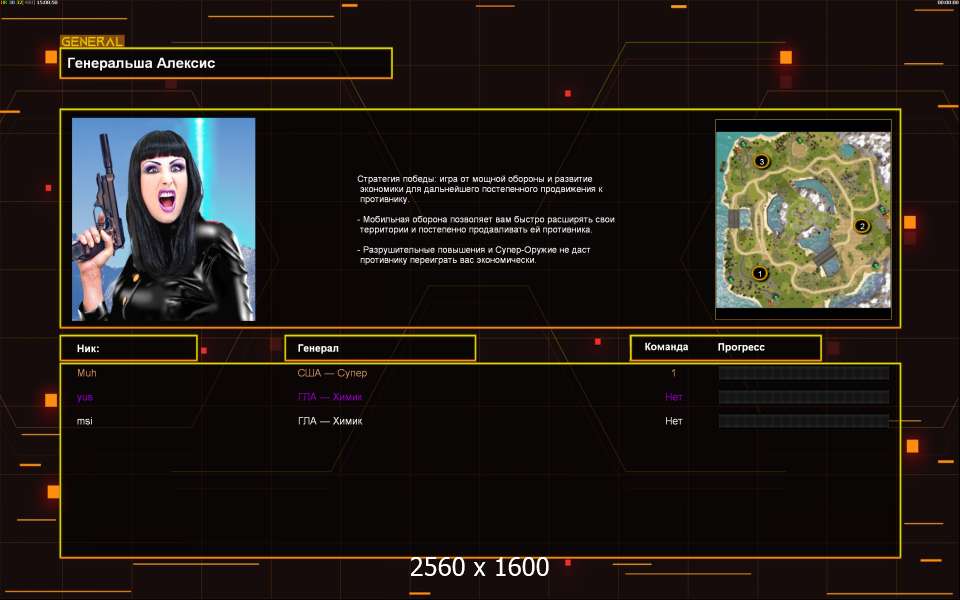Open Muh's США — Супер general selection

click(x=339, y=373)
